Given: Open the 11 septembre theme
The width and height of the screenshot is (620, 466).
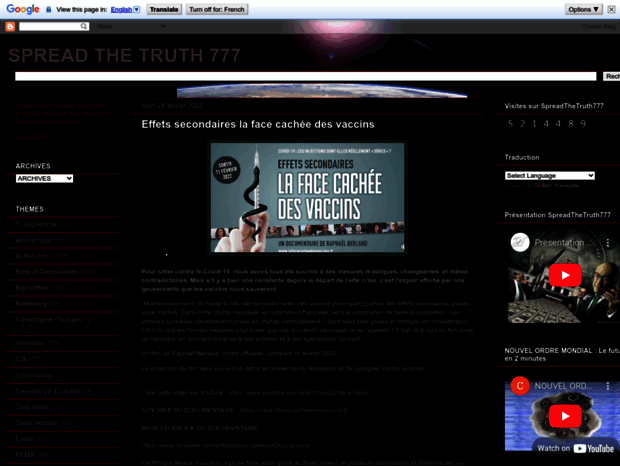Looking at the screenshot, I should [36, 224].
